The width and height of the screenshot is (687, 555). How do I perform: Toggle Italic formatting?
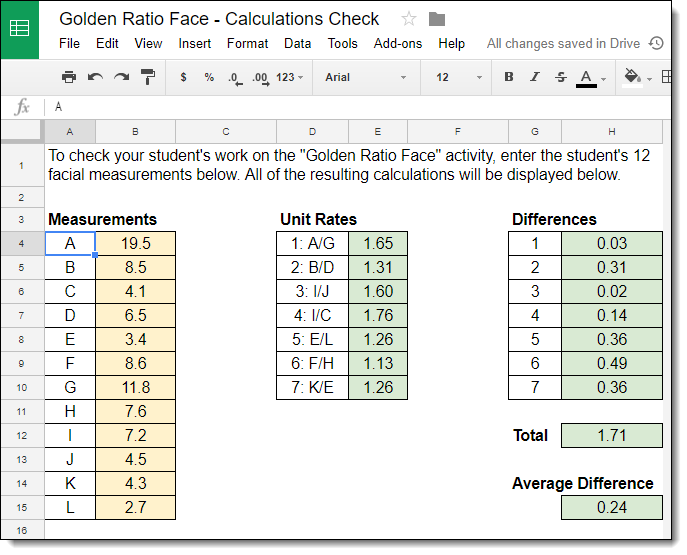click(535, 77)
